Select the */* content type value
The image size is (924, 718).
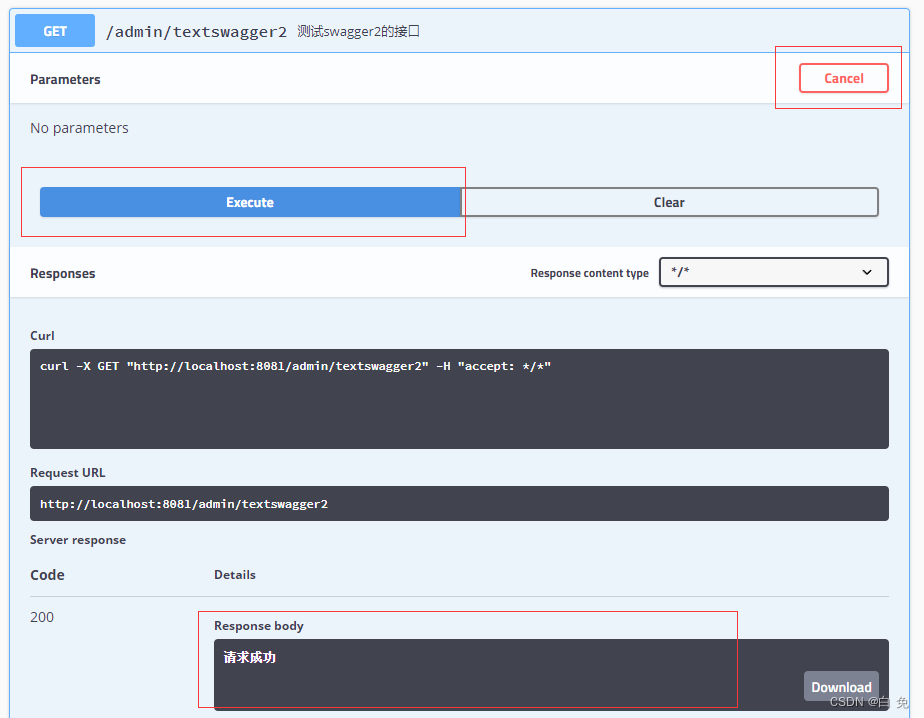pyautogui.click(x=690, y=272)
